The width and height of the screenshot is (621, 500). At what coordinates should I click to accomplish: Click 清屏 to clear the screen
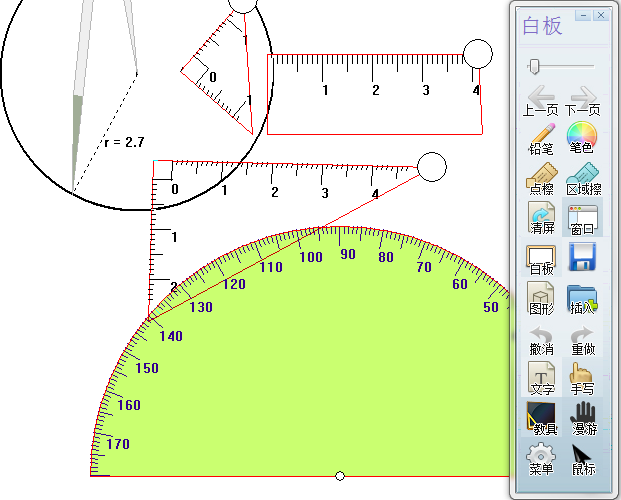click(541, 218)
